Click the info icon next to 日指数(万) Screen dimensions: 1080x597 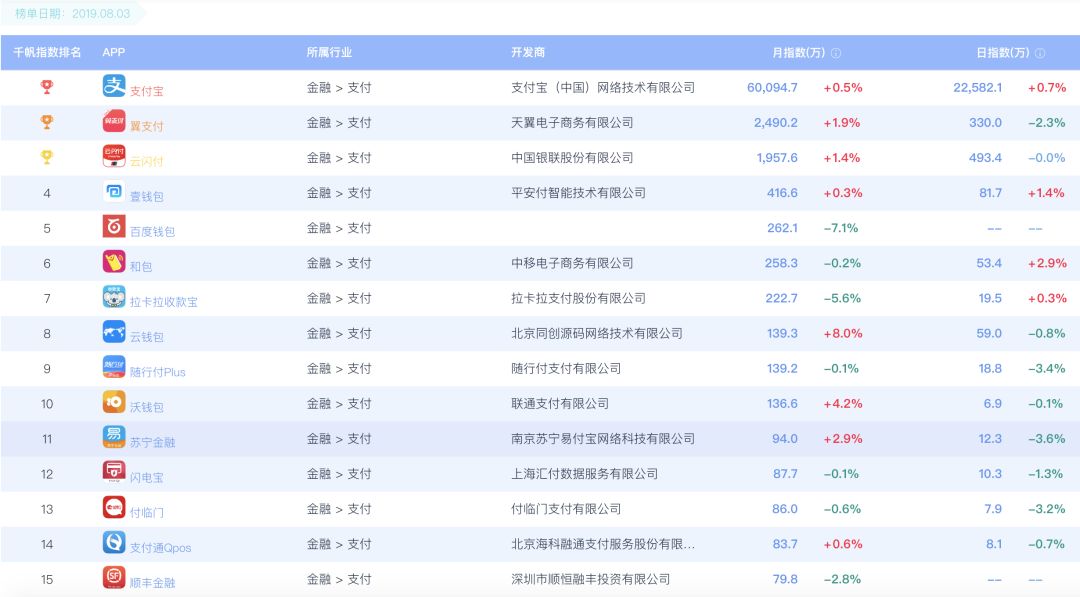pos(1040,53)
